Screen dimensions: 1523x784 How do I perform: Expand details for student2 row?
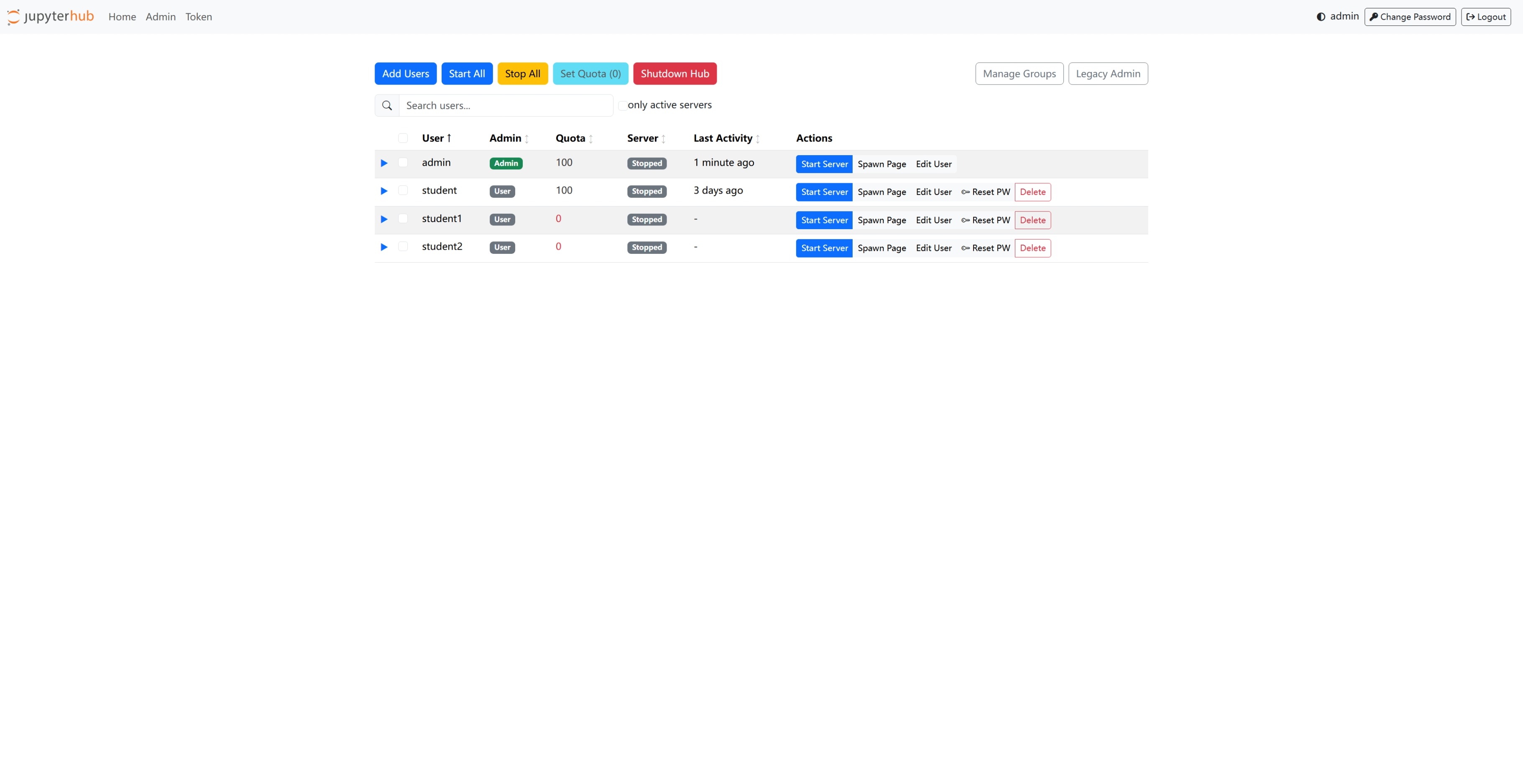point(383,247)
